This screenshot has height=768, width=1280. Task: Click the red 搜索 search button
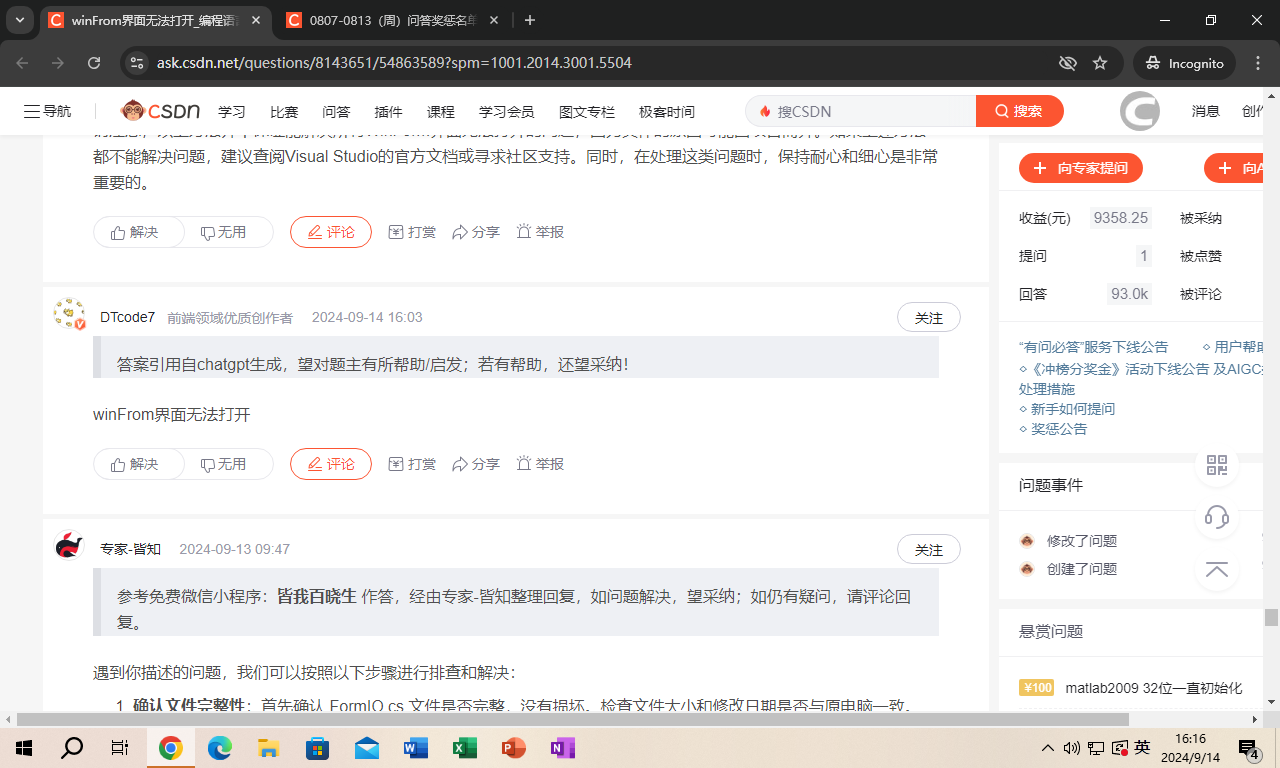point(1019,111)
